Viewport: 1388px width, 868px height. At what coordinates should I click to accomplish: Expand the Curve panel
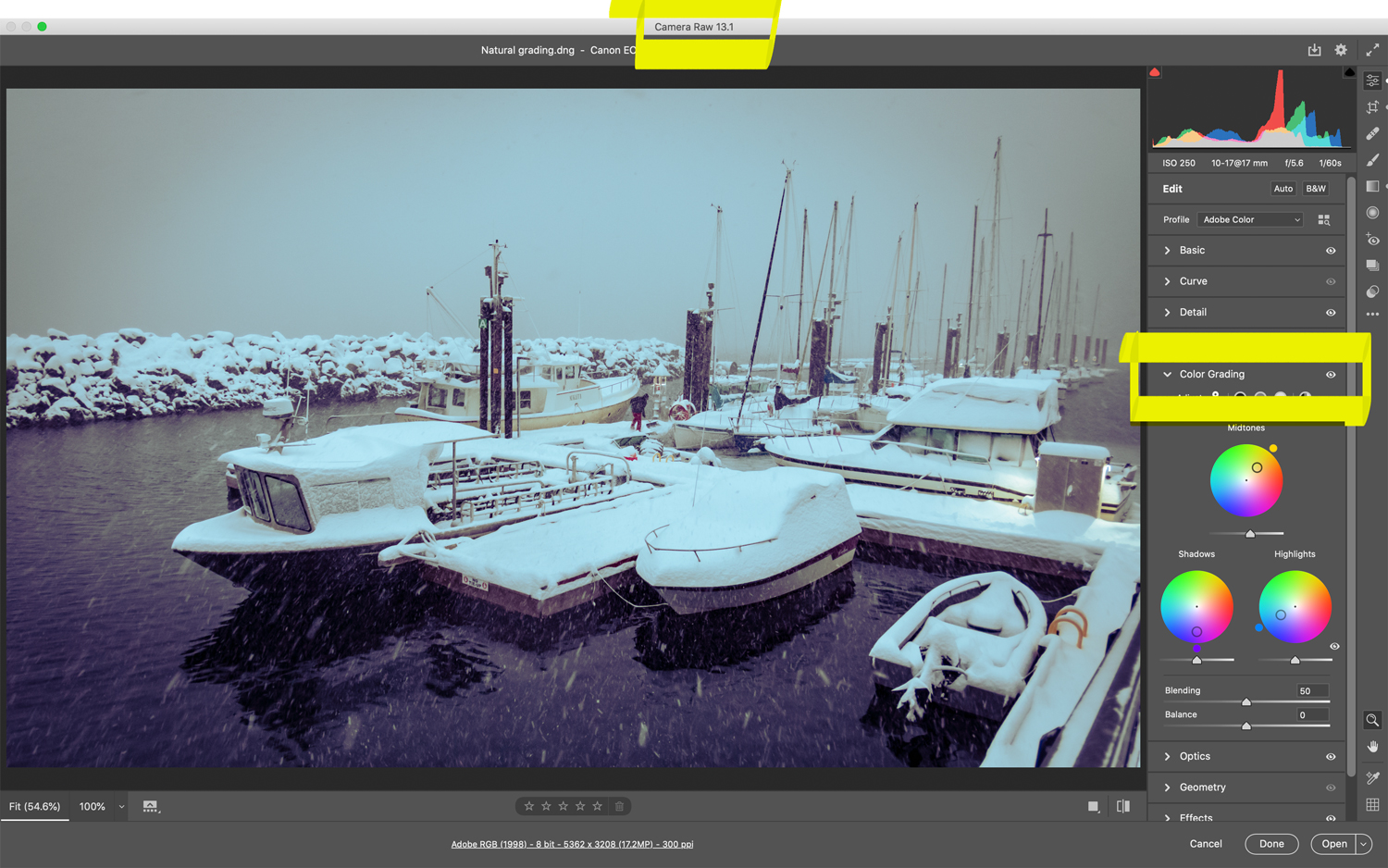coord(1194,280)
